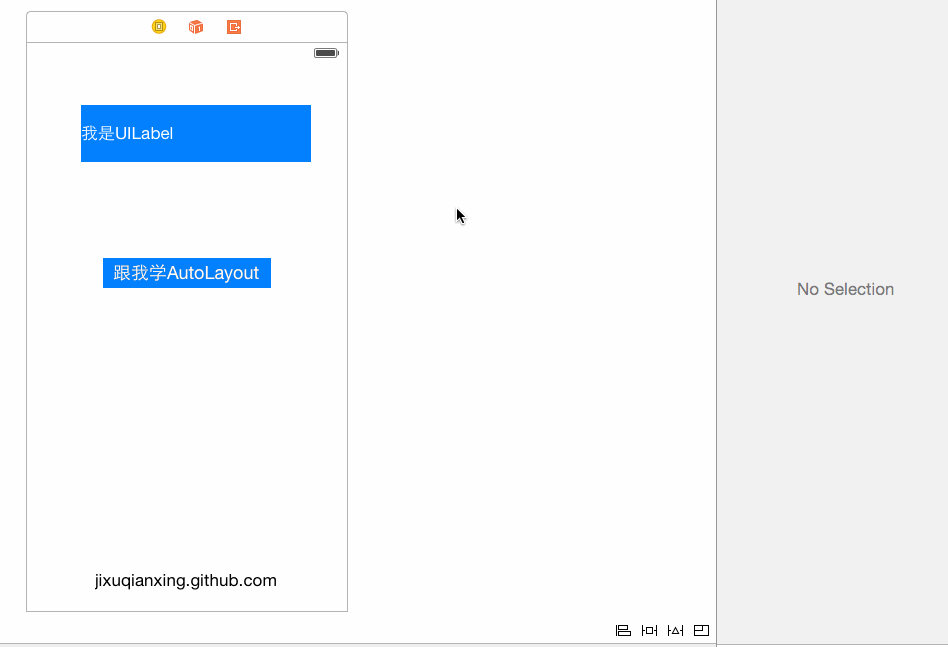
Task: Select root view area above website label
Action: coord(187,450)
